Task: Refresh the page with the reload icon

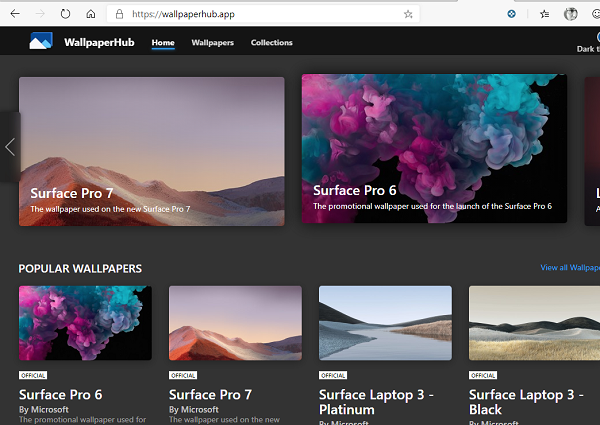Action: pyautogui.click(x=65, y=15)
